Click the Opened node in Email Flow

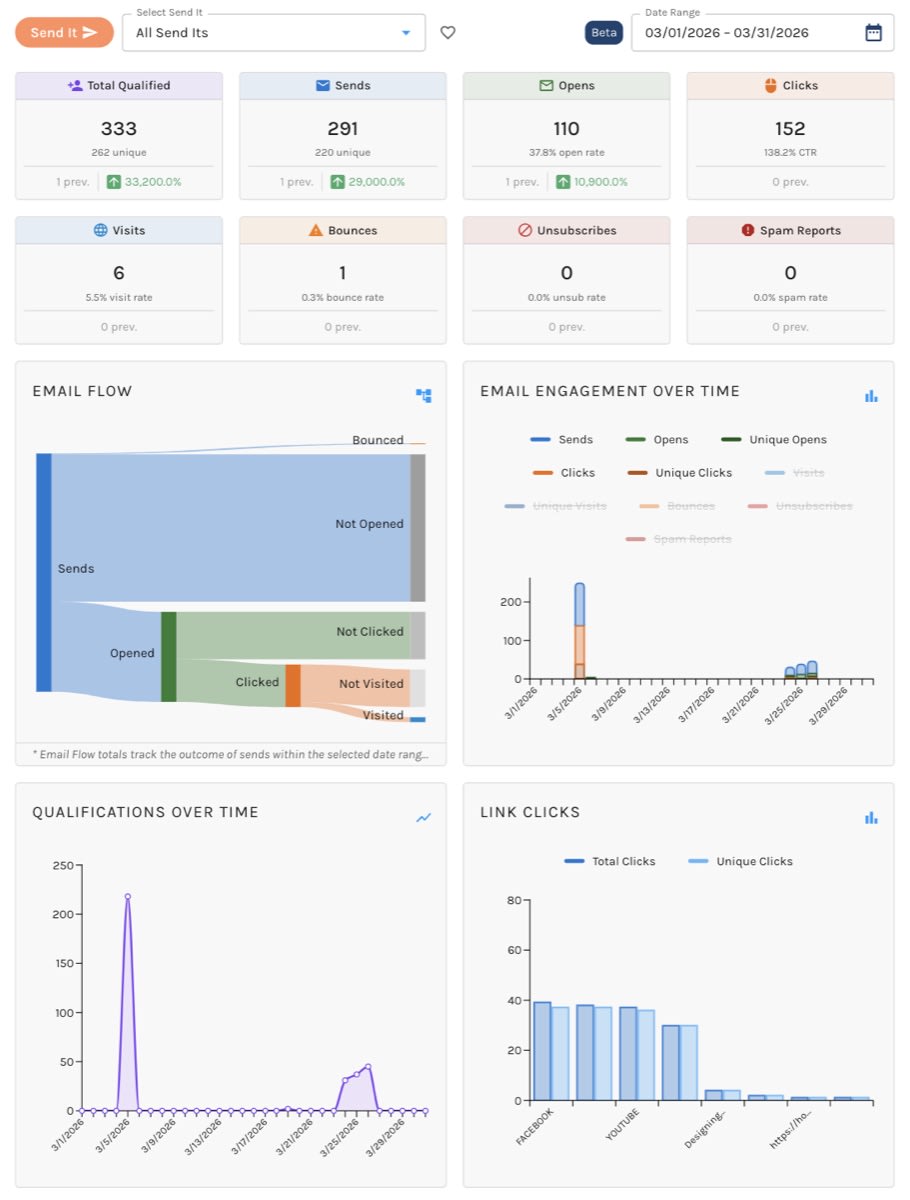coord(168,657)
